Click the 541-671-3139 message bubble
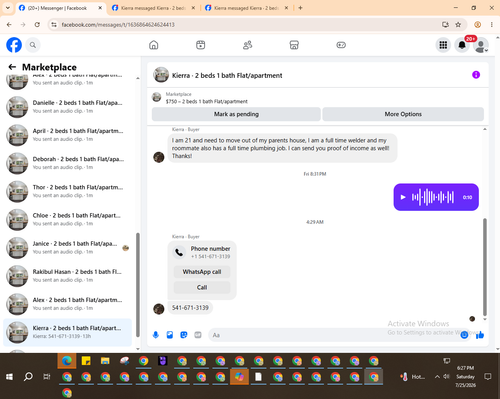Screen dimensions: 500x399 tap(190, 308)
